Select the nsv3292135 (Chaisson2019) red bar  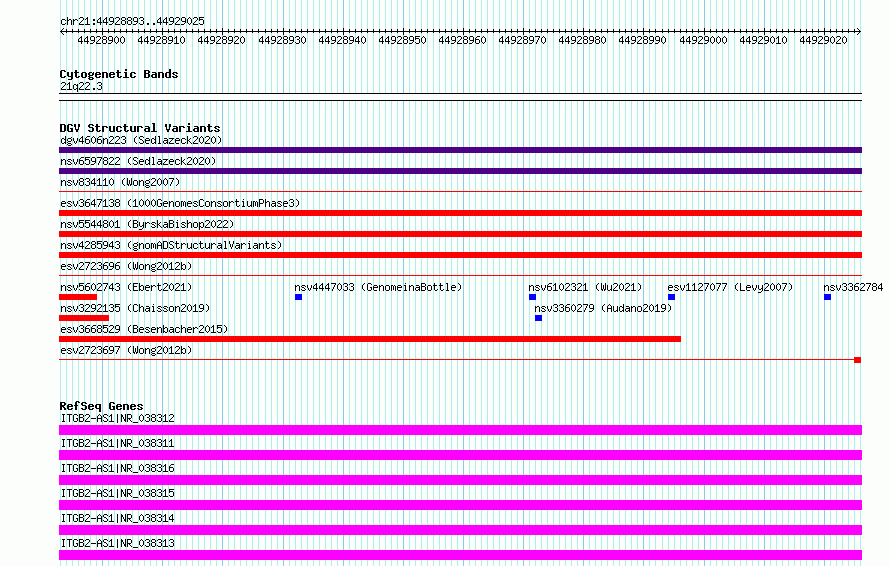[84, 318]
